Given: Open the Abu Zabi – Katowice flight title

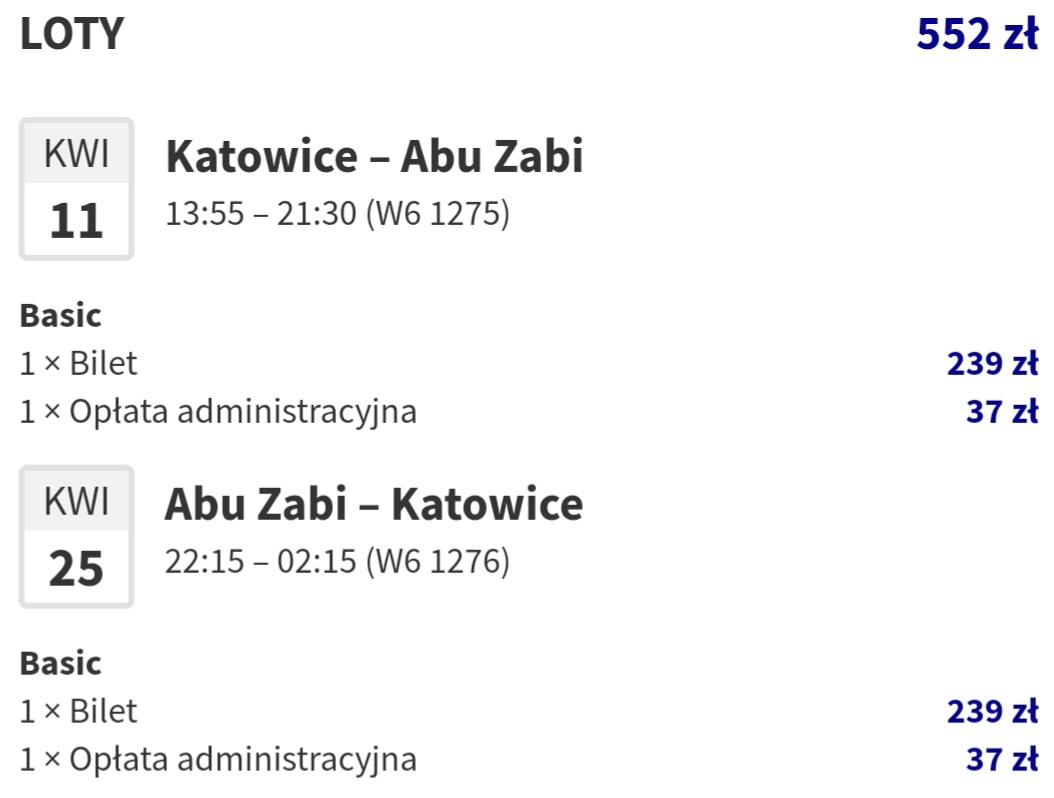Looking at the screenshot, I should coord(374,504).
